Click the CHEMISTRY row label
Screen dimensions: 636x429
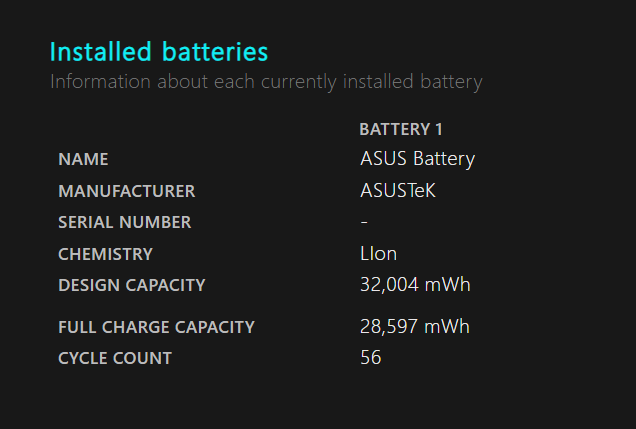(x=105, y=254)
